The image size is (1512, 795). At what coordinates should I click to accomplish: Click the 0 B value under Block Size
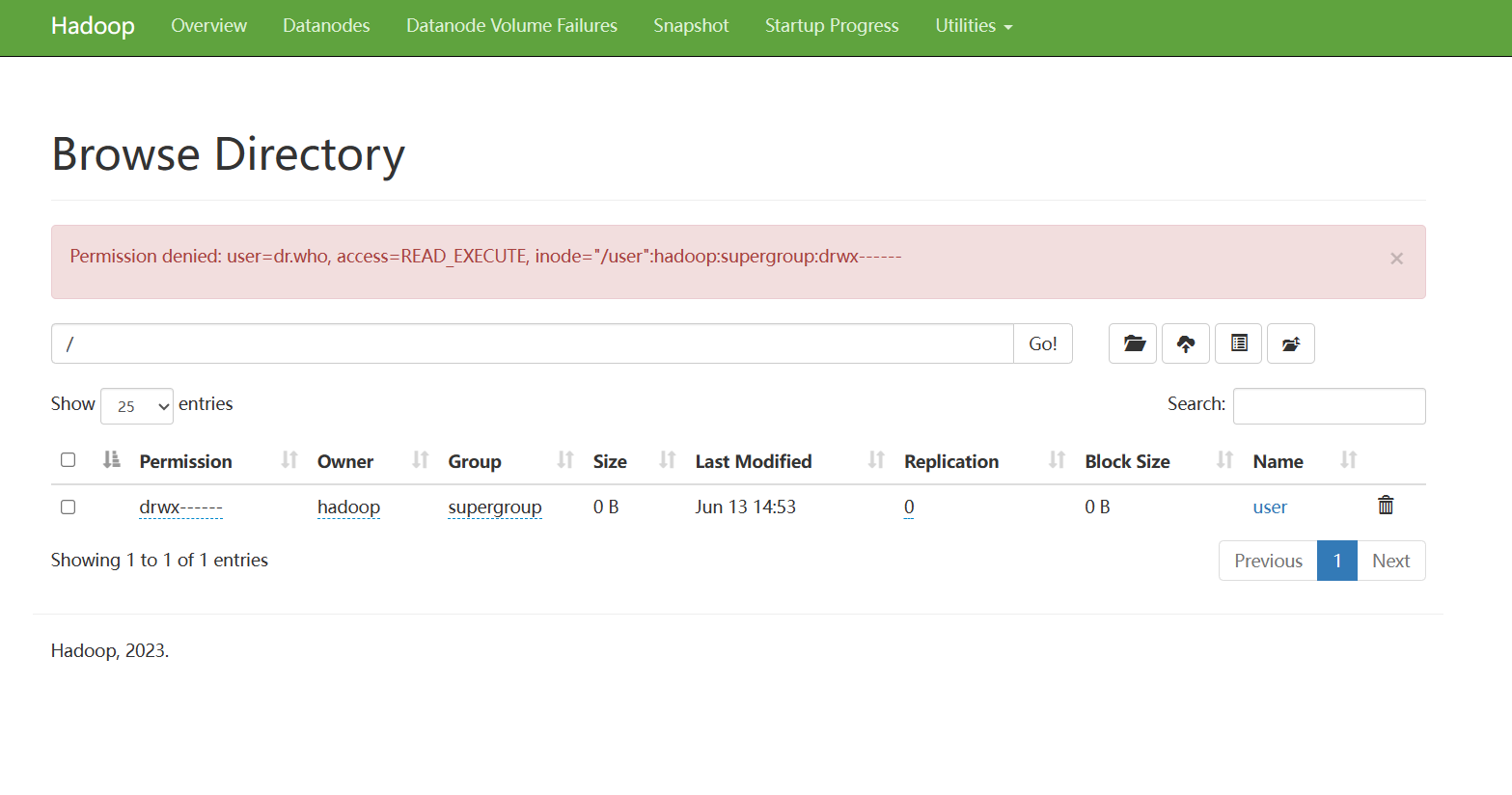[1097, 507]
